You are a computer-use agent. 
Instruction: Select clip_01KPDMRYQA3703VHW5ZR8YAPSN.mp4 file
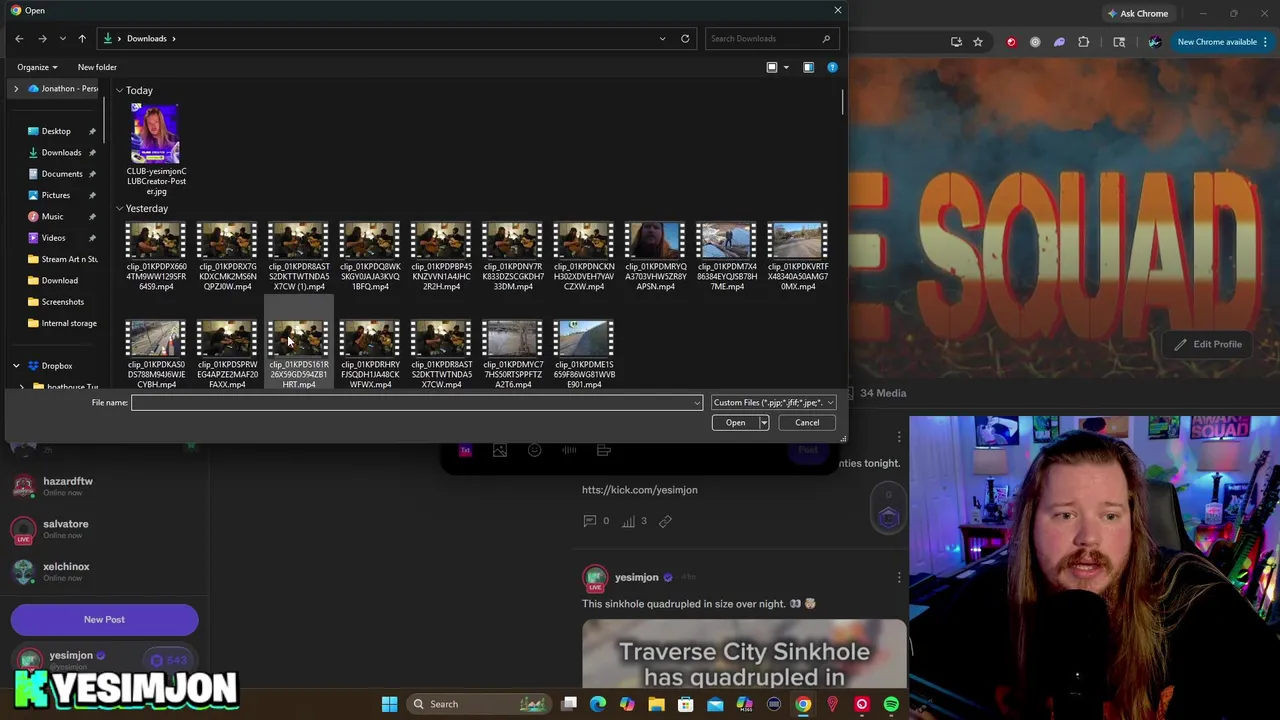655,257
